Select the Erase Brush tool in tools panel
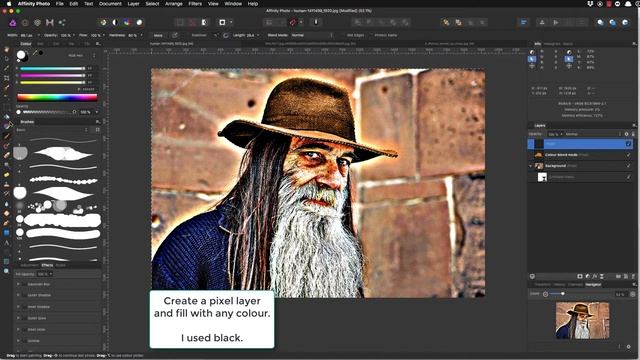This screenshot has height=360, width=640. pos(7,155)
